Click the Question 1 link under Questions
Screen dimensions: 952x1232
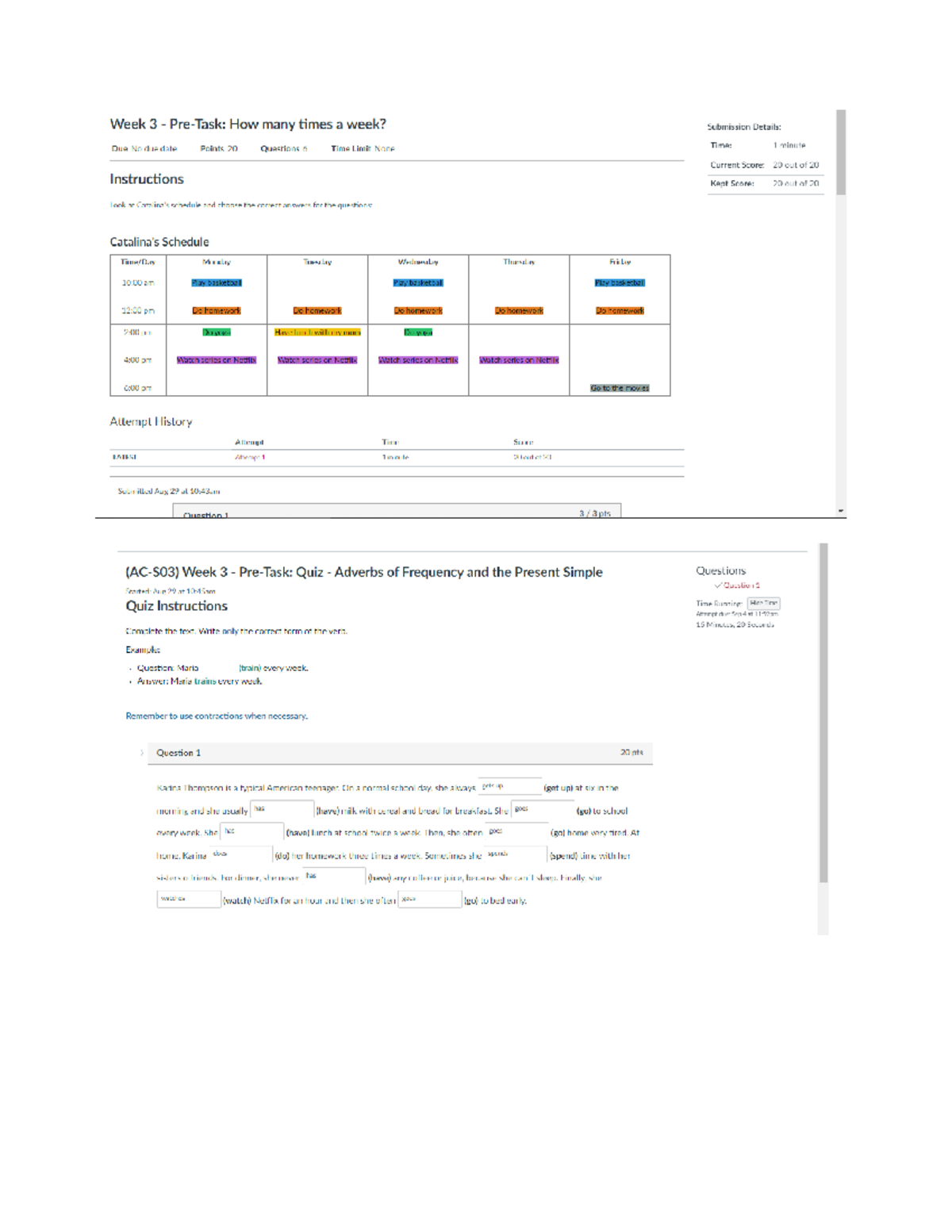(741, 585)
